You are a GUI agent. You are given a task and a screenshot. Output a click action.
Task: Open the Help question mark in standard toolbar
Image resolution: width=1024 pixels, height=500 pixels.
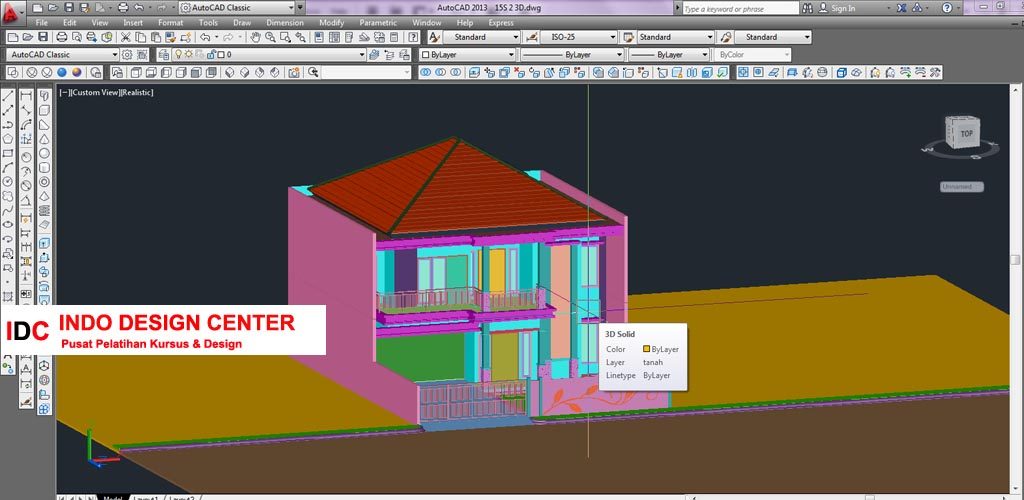(x=413, y=37)
